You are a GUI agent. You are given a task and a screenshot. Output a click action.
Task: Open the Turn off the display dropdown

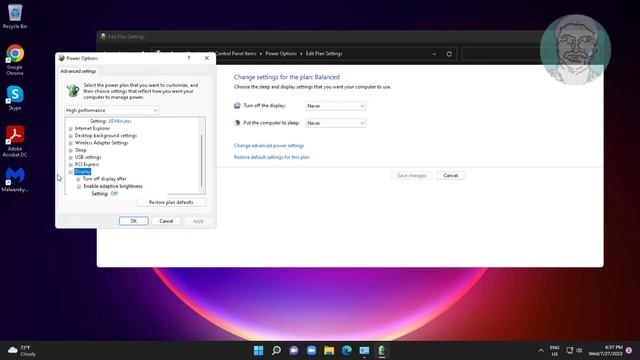[x=336, y=106]
